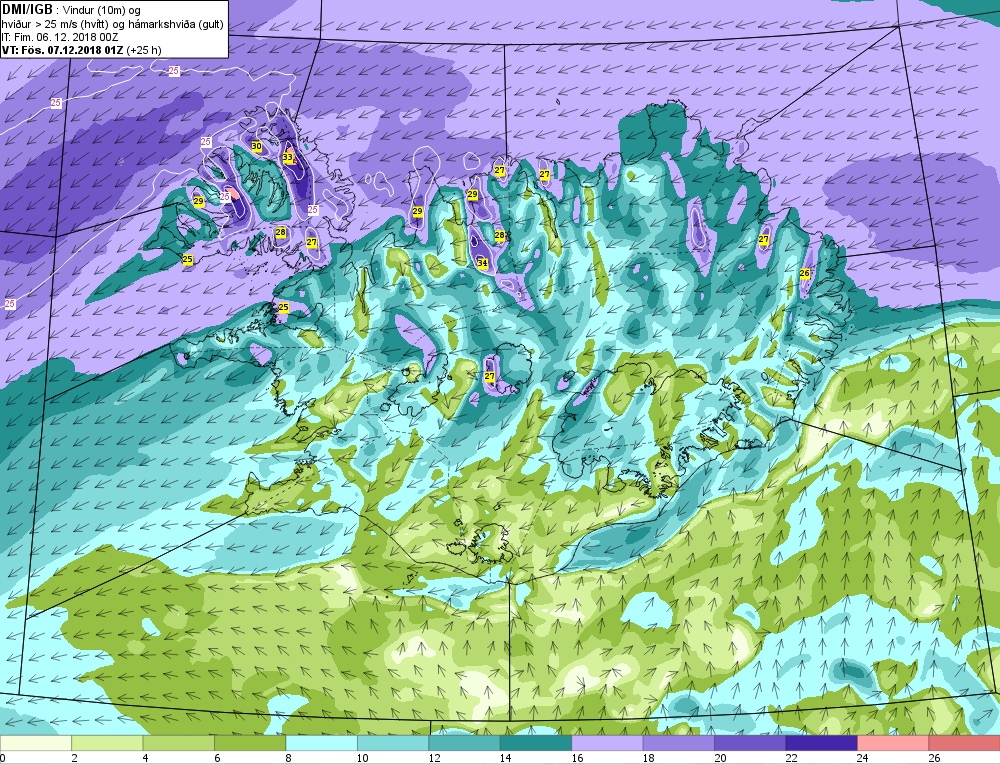1000x764 pixels.
Task: Click the legend scale value 16
Action: (x=577, y=758)
